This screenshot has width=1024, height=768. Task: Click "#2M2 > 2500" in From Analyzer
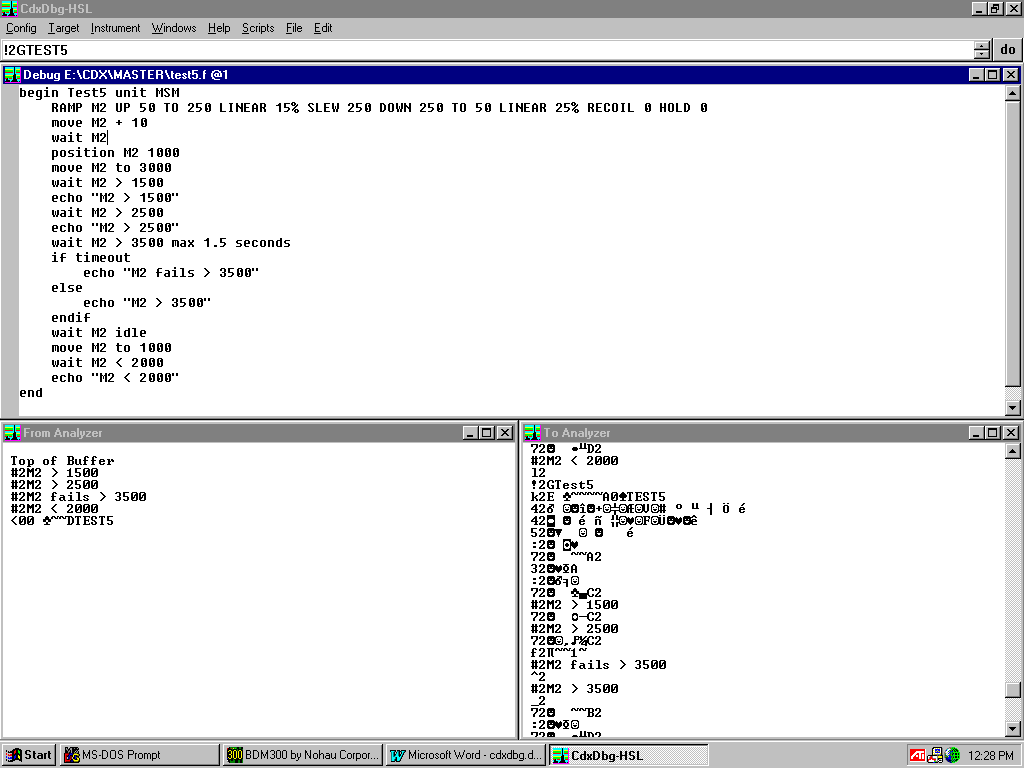pyautogui.click(x=54, y=485)
